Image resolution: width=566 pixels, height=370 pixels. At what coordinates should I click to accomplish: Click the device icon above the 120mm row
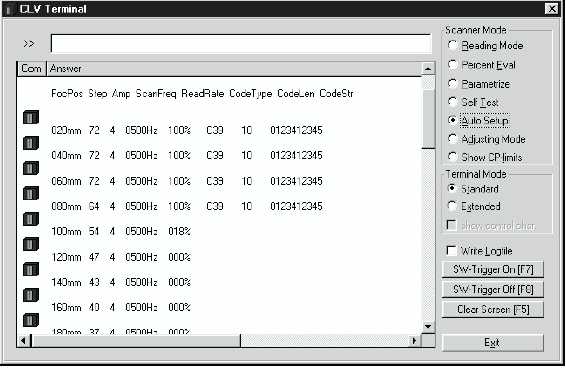31,244
